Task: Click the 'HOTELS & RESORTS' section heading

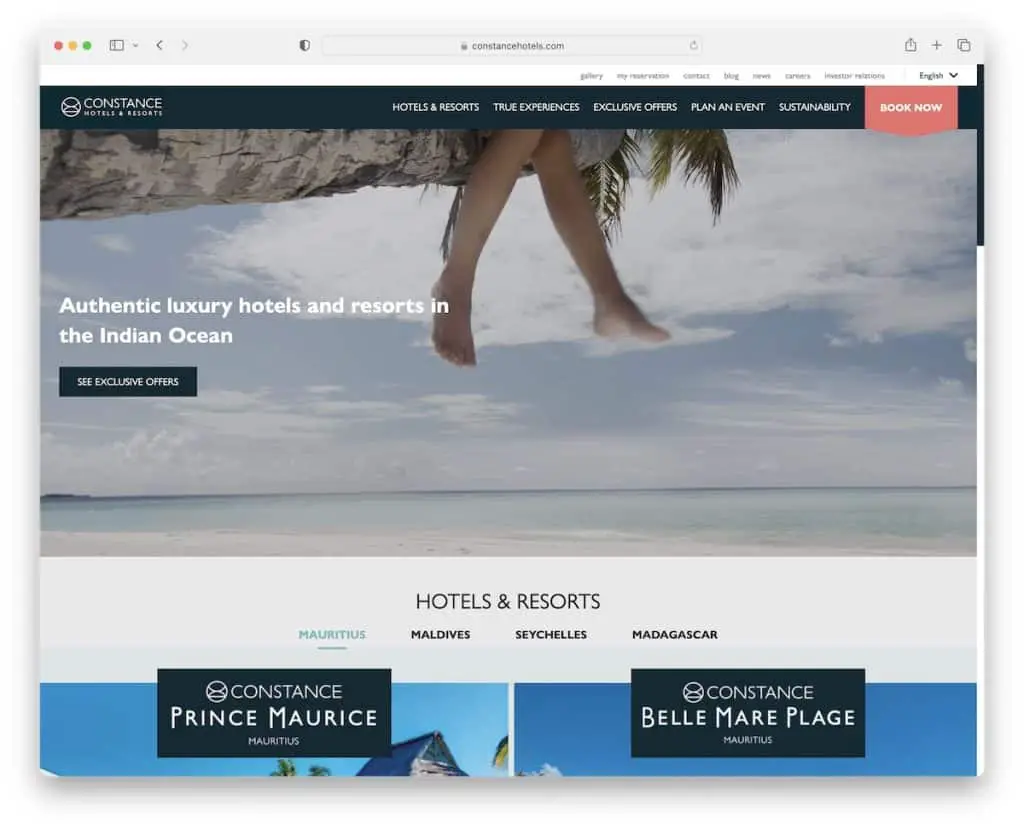Action: 508,601
